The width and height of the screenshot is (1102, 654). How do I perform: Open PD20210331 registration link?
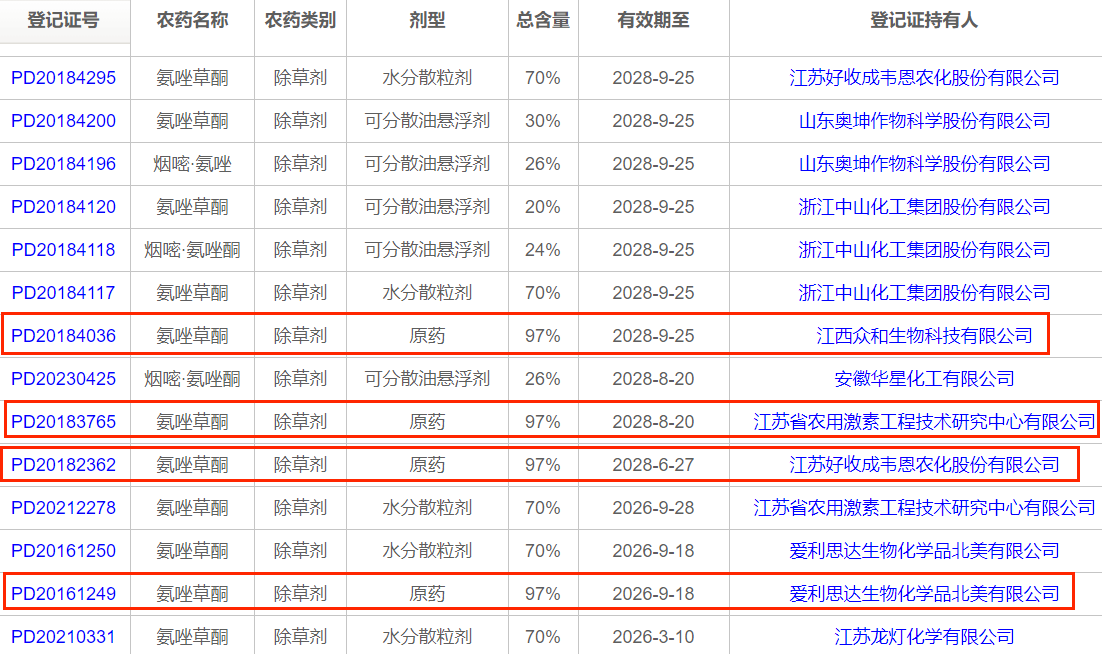[x=63, y=637]
